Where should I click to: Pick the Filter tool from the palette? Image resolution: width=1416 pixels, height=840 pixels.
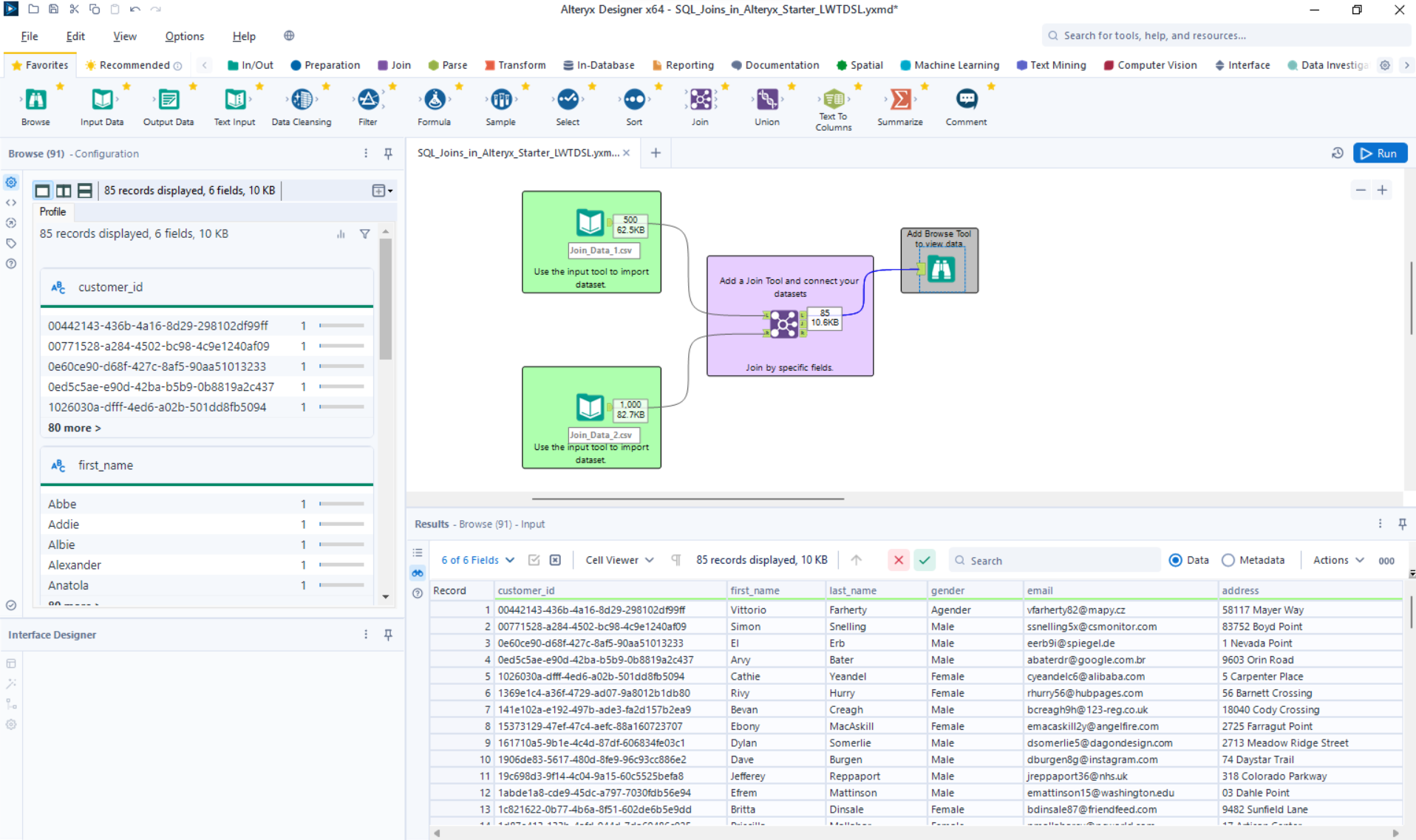368,100
